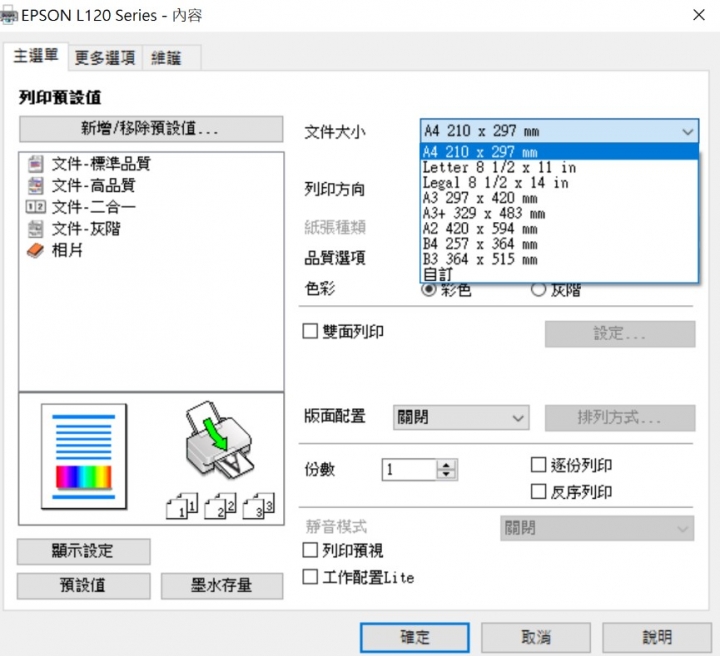Click the 墨水存量 button
The width and height of the screenshot is (720, 656).
pos(222,586)
